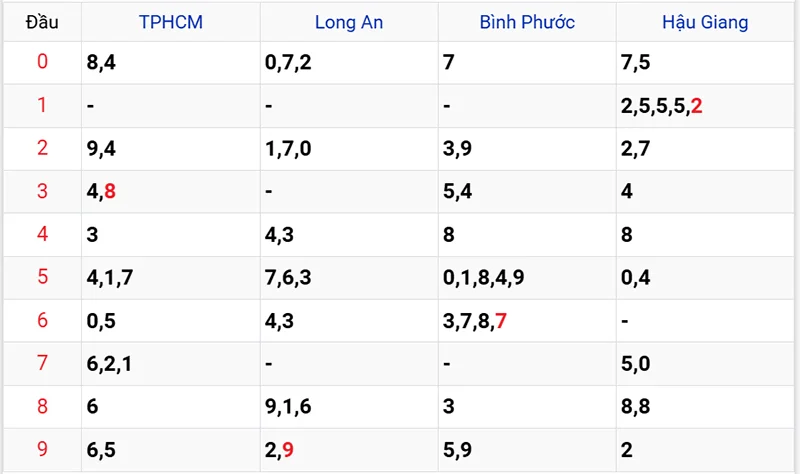Click the Đầu column header
The image size is (800, 474).
pyautogui.click(x=41, y=21)
